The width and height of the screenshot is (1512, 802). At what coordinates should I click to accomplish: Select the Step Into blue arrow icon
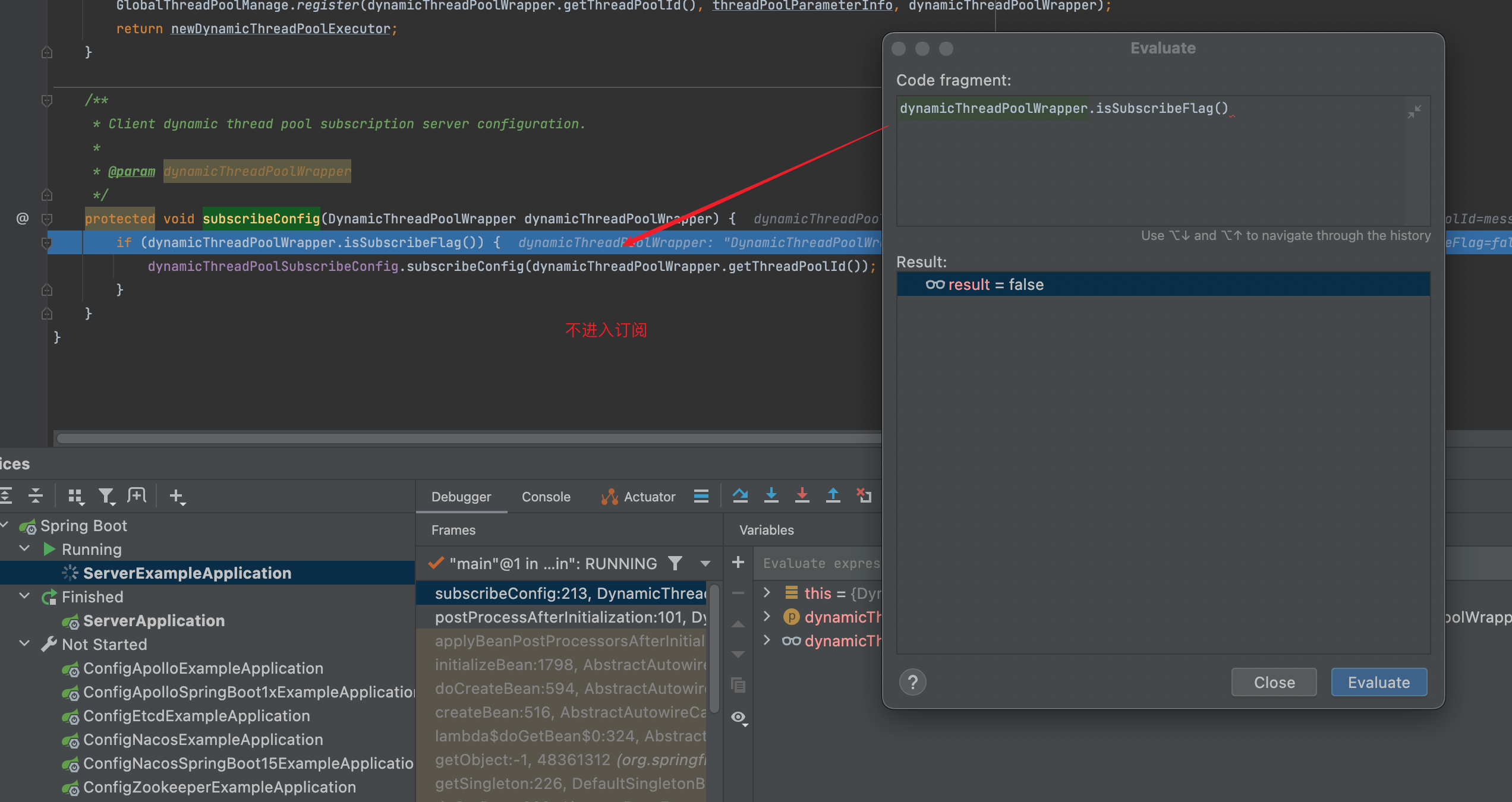pyautogui.click(x=771, y=496)
